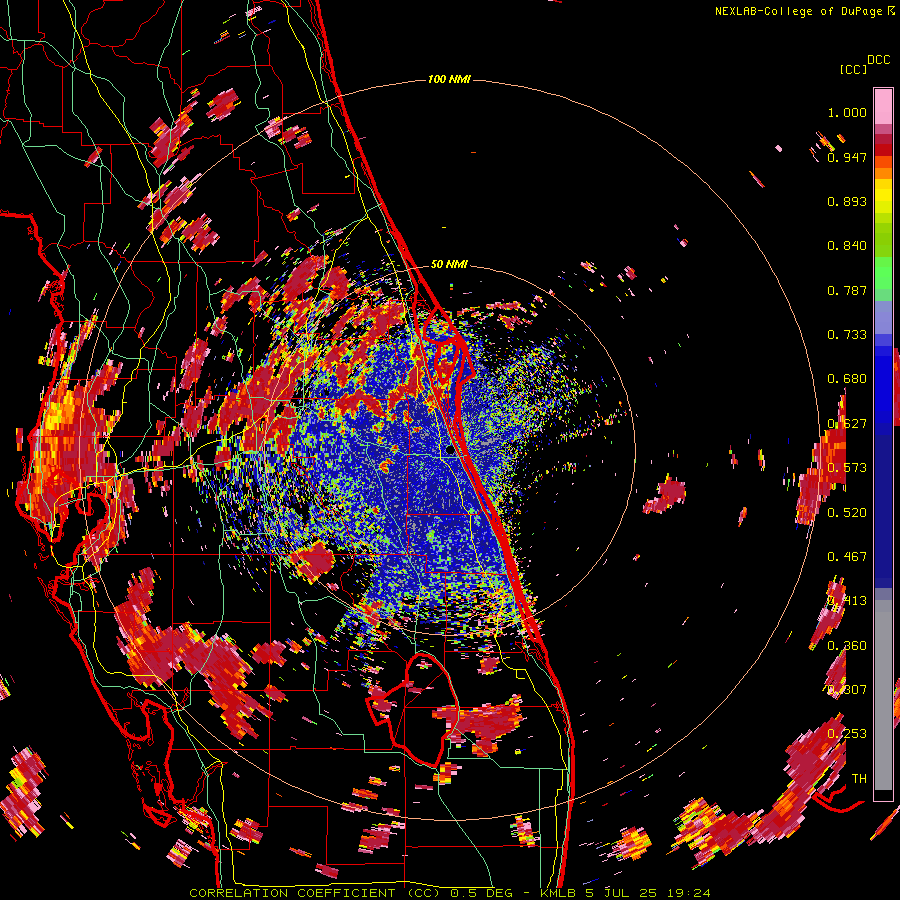The height and width of the screenshot is (900, 900).
Task: Pick the gray color bar segment near 0.307
Action: coord(883,695)
